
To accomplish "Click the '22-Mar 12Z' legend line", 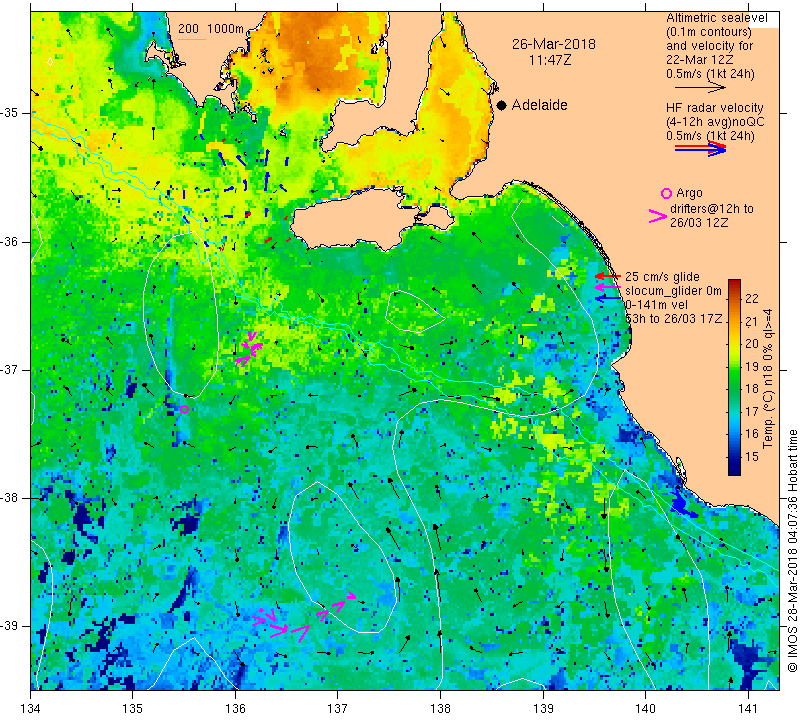I will pyautogui.click(x=699, y=60).
